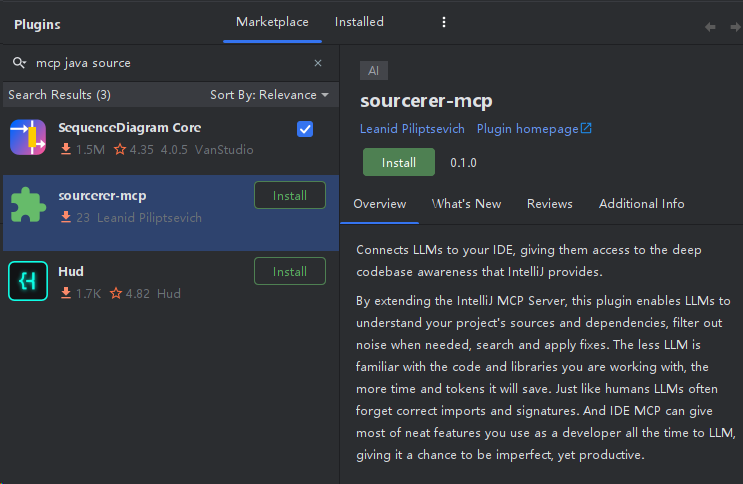Click into the plugin search field
Image resolution: width=743 pixels, height=484 pixels.
point(171,63)
